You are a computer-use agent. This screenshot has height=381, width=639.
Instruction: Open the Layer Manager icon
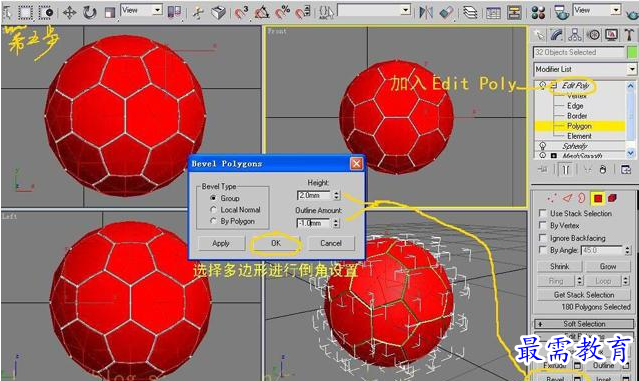470,13
